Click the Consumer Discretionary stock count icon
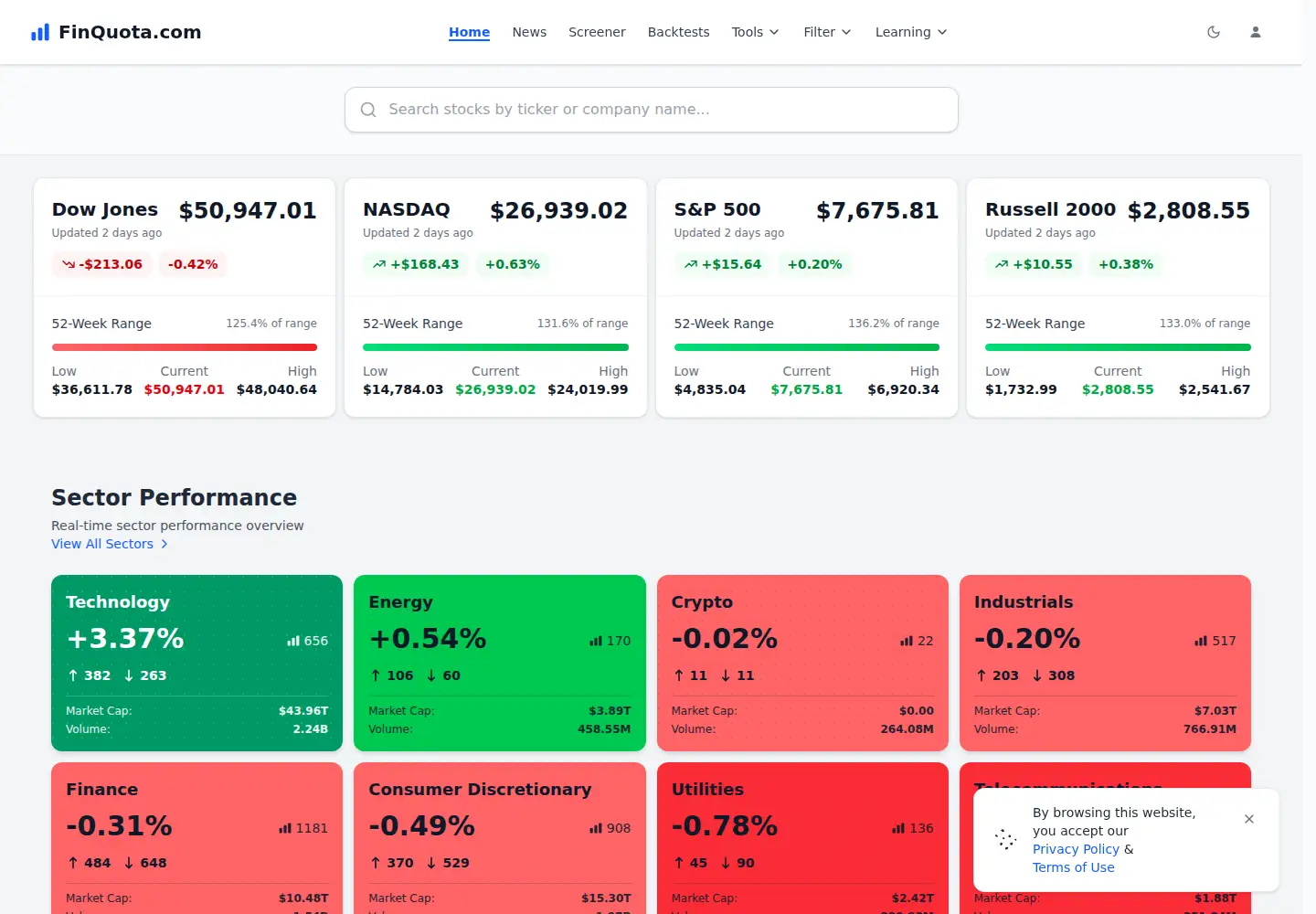1316x914 pixels. pos(596,828)
